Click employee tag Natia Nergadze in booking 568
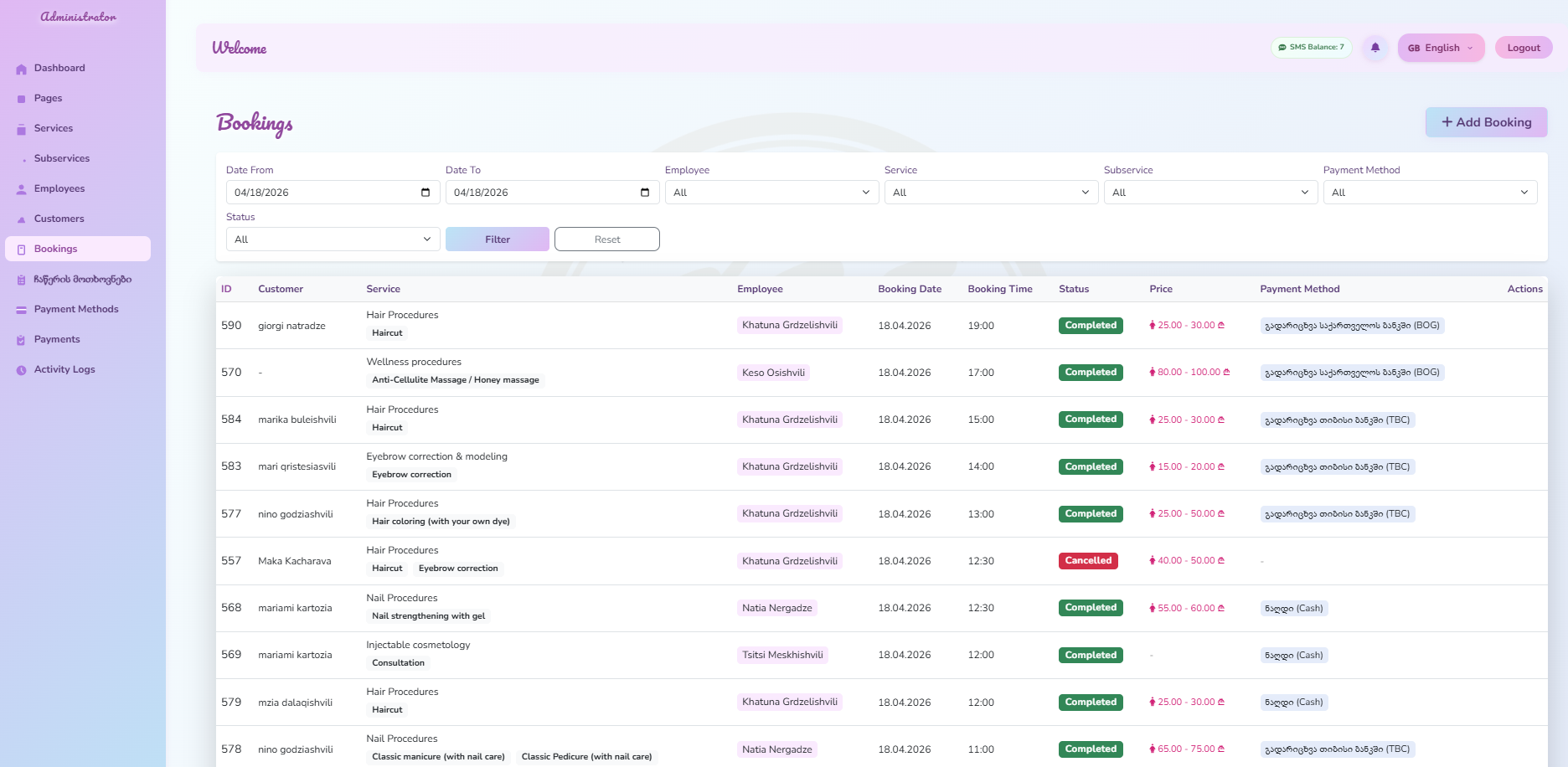 pyautogui.click(x=776, y=609)
